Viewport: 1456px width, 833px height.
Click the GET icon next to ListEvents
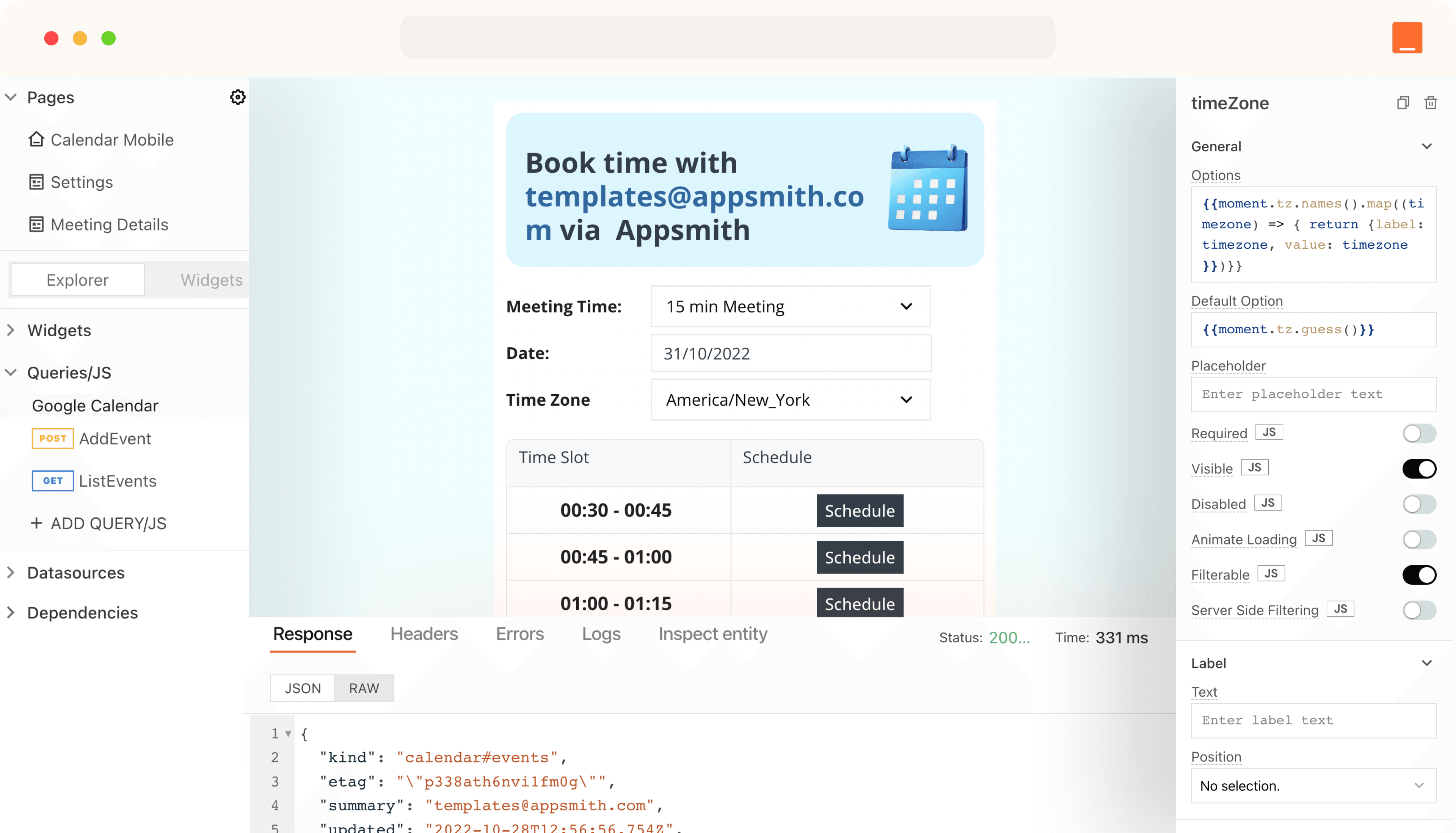(52, 481)
